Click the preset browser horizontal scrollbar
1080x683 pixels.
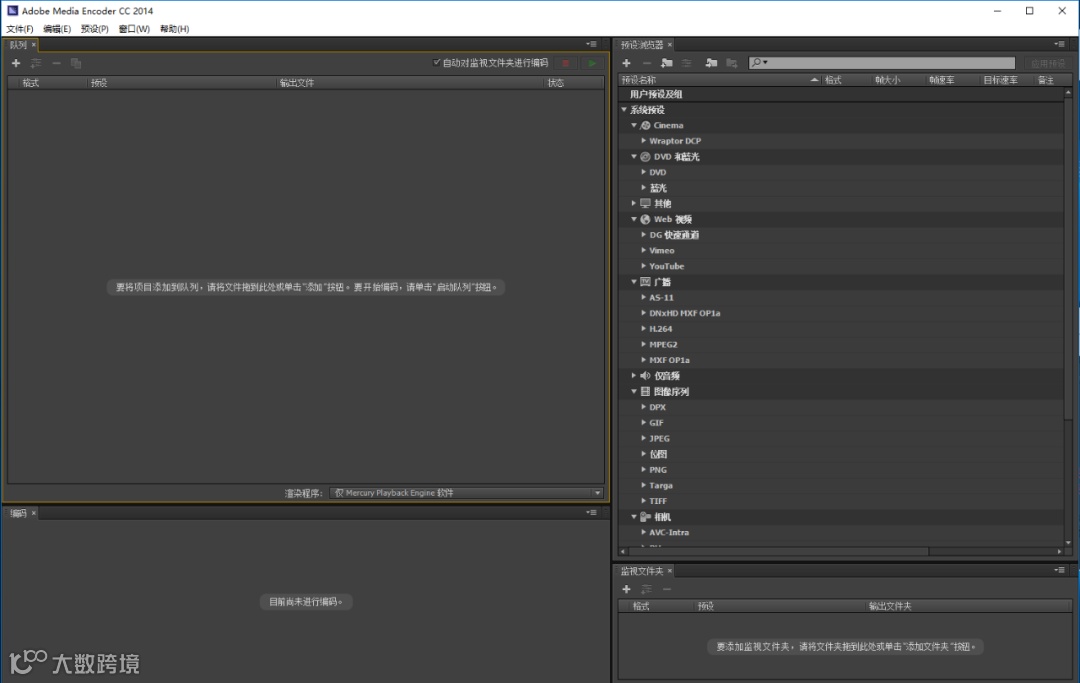778,551
